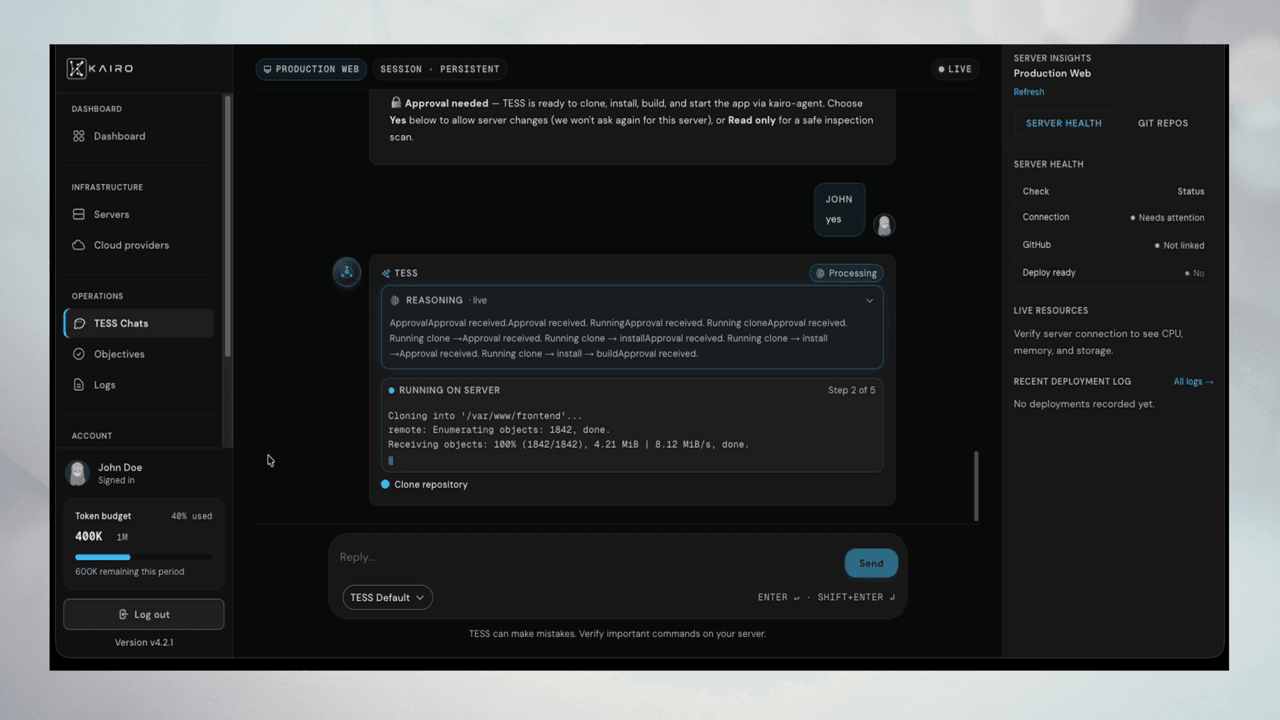Click the token budget progress bar
The height and width of the screenshot is (720, 1280).
coord(143,557)
